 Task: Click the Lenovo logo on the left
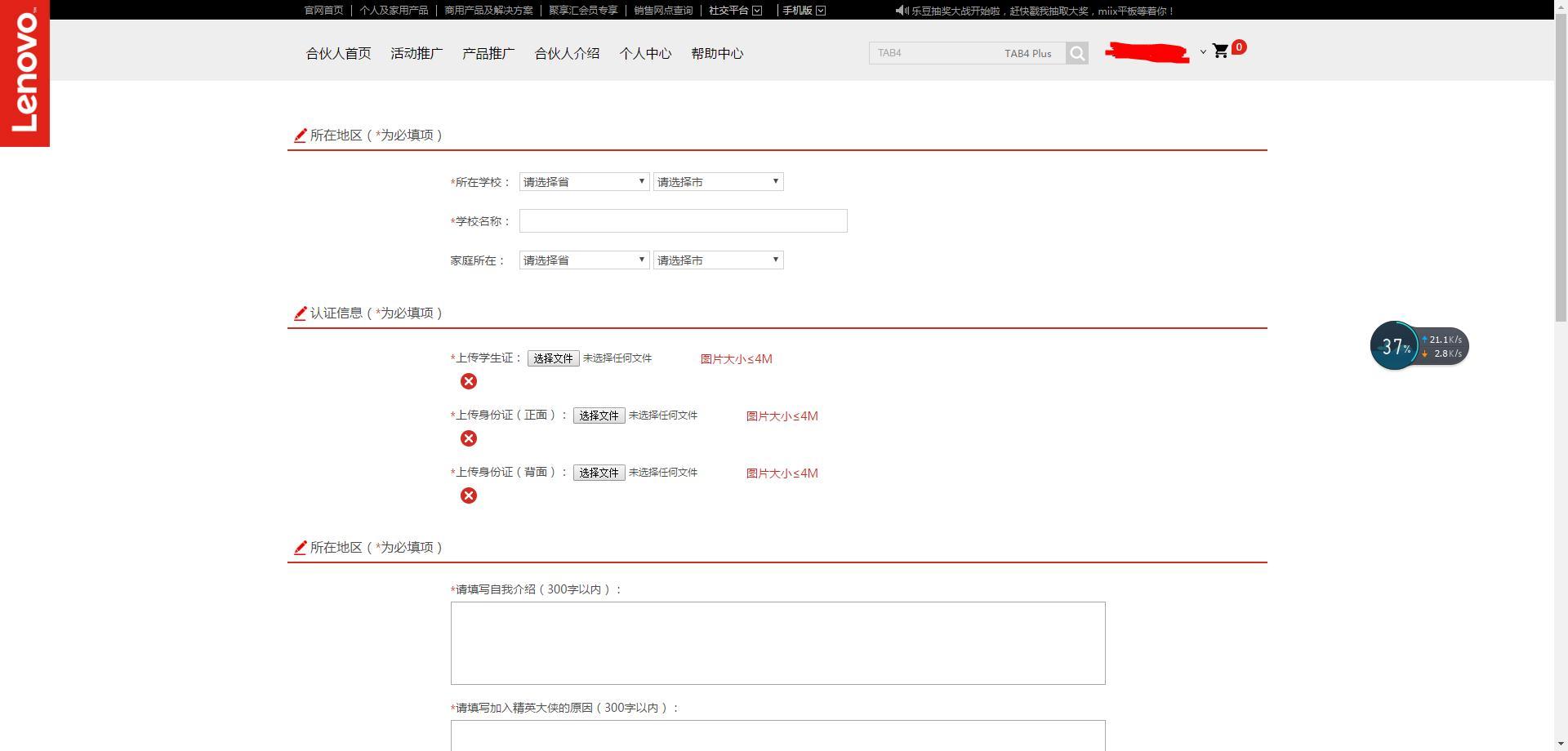(x=24, y=73)
